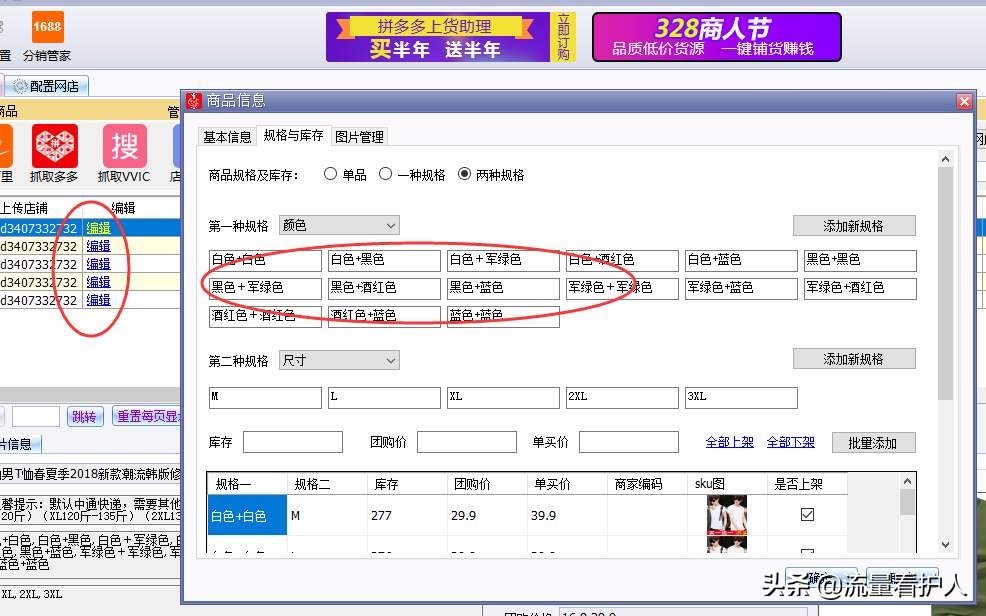Switch to the 基本信息 basic info tab
The height and width of the screenshot is (616, 986).
pyautogui.click(x=226, y=136)
